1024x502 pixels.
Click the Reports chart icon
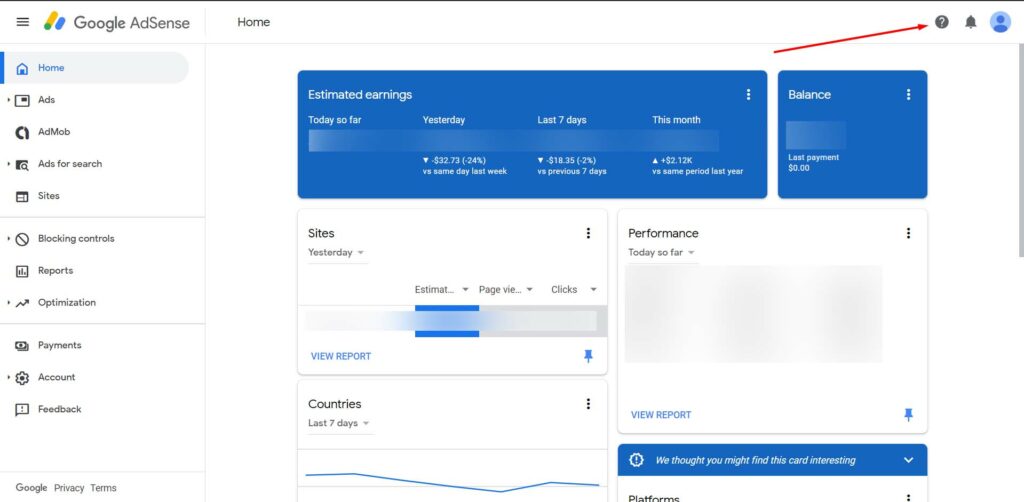tap(22, 271)
